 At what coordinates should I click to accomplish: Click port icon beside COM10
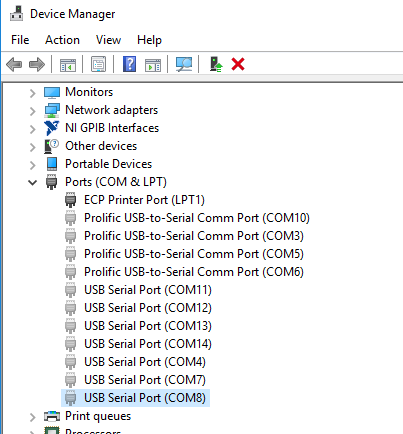coord(70,218)
